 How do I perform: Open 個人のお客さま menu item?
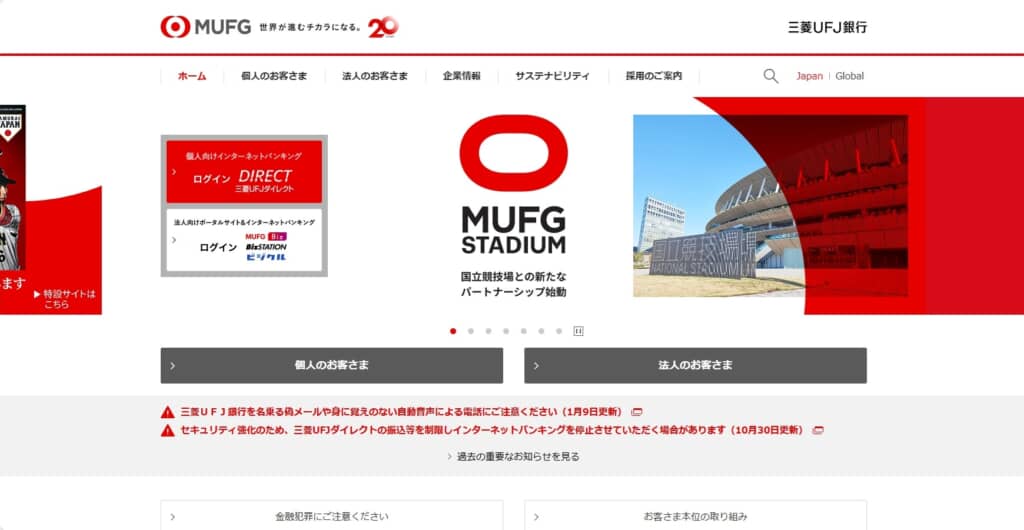coord(274,76)
